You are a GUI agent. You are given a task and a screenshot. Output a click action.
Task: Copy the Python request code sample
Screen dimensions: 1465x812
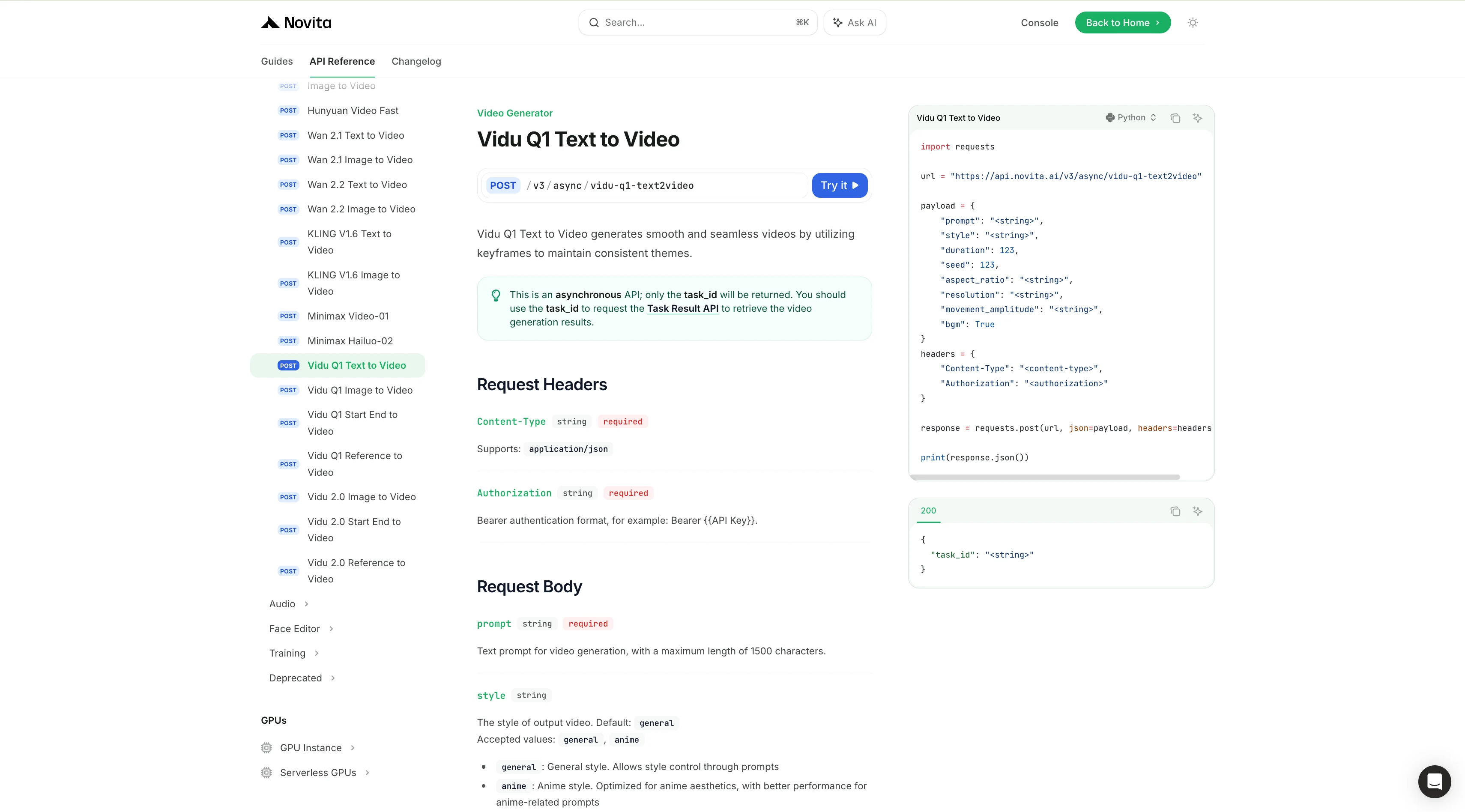pos(1175,118)
